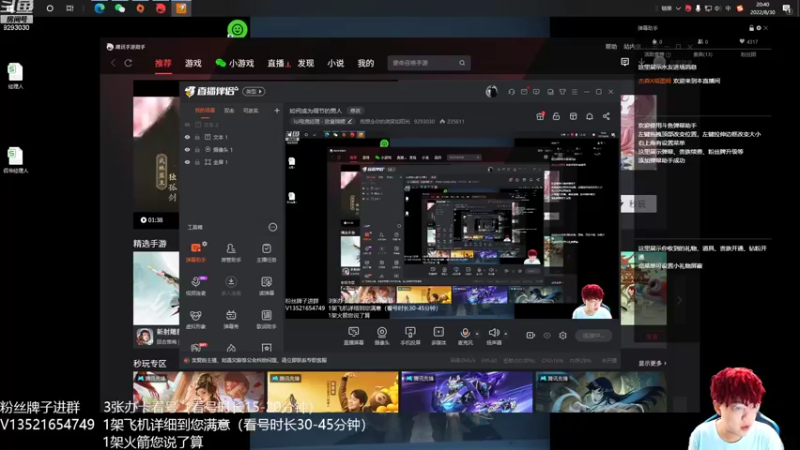Select the 文本 1 layer row
Screen dimensions: 800x450
point(231,137)
